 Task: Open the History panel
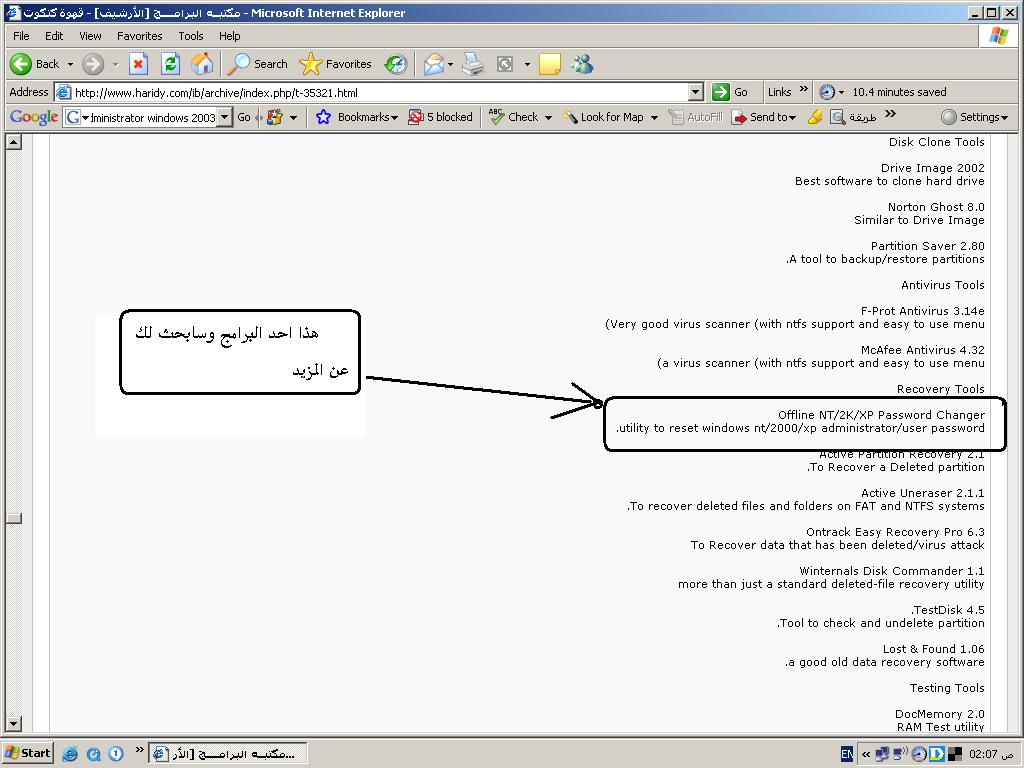(x=396, y=64)
